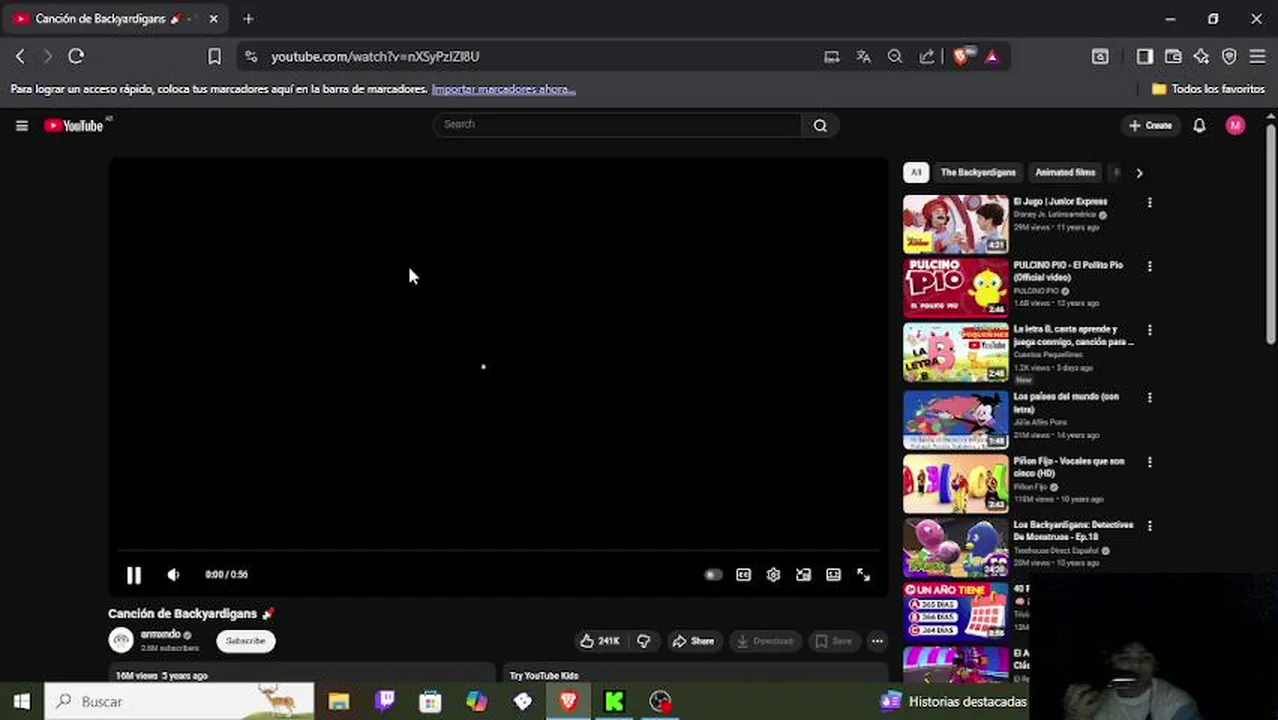Open Los países del mundo video title
The image size is (1278, 720).
(1066, 402)
